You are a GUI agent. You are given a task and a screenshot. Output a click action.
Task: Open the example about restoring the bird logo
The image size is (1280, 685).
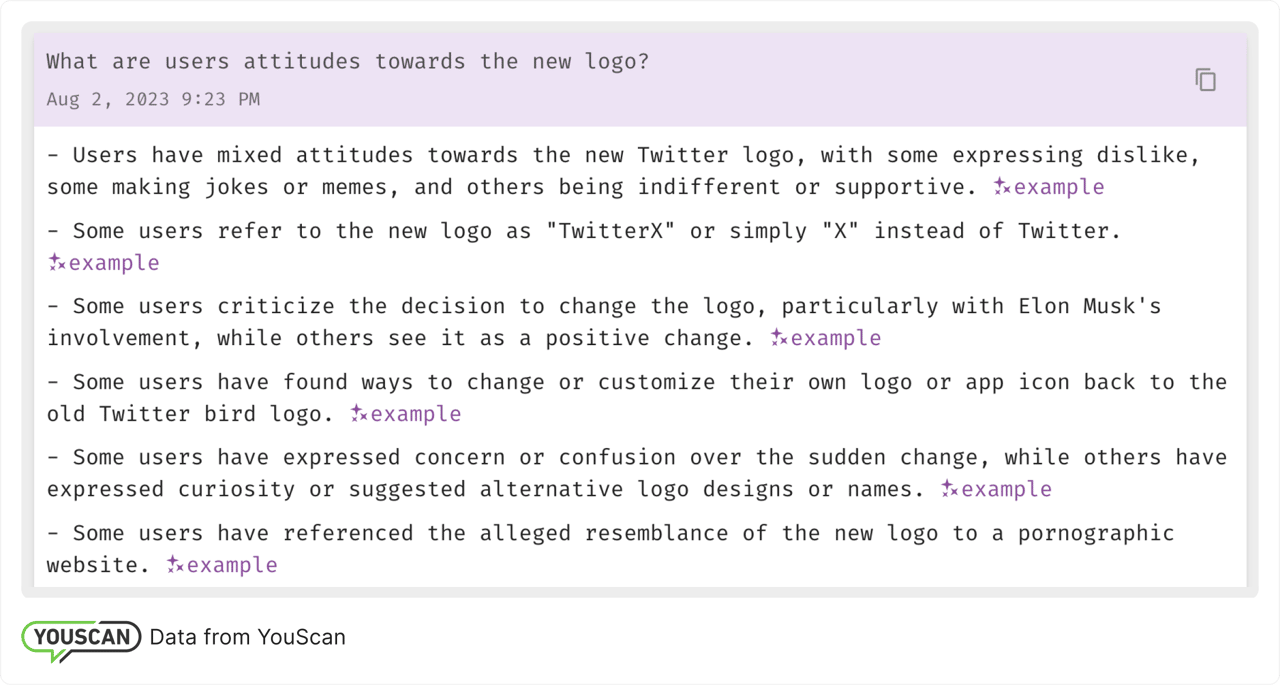[x=417, y=413]
